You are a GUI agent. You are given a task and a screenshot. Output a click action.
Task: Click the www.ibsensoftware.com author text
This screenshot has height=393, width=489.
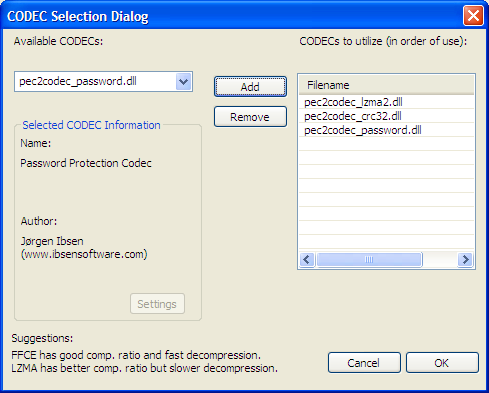[x=84, y=254]
